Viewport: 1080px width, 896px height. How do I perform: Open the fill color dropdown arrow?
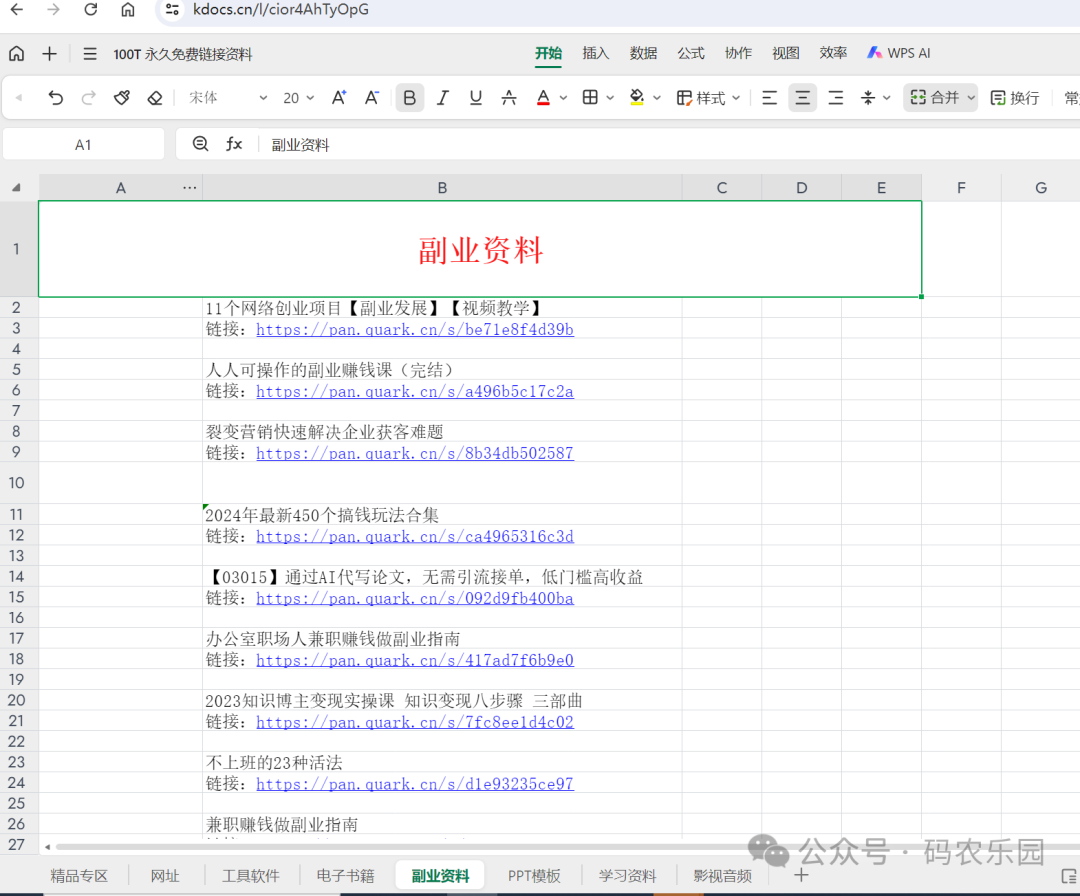(x=657, y=98)
